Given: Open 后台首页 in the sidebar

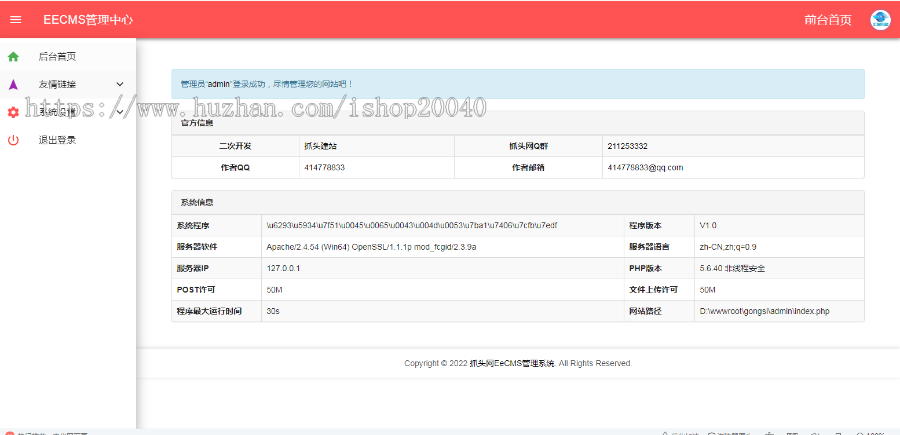Looking at the screenshot, I should click(x=57, y=56).
